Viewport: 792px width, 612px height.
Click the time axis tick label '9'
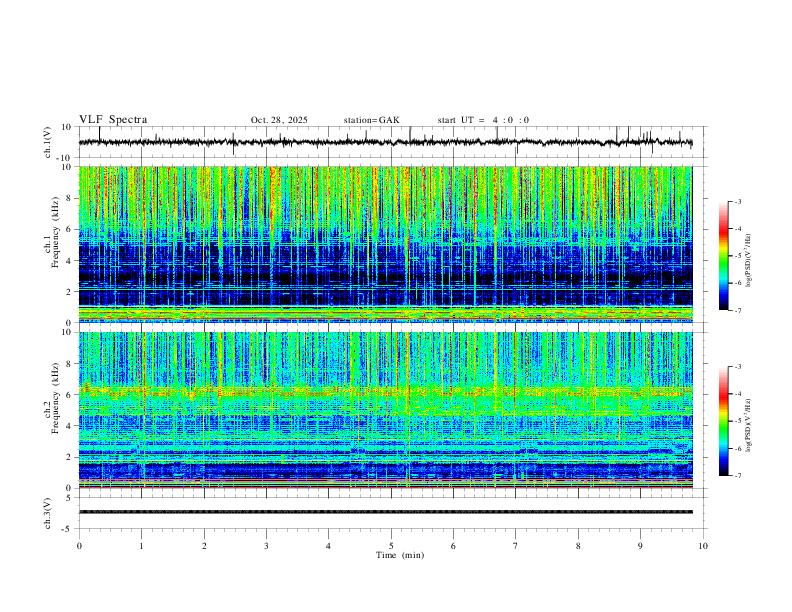tap(640, 546)
